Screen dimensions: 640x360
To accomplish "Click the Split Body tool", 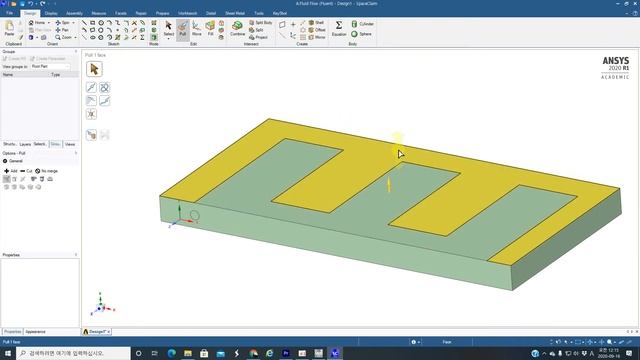I will (260, 22).
